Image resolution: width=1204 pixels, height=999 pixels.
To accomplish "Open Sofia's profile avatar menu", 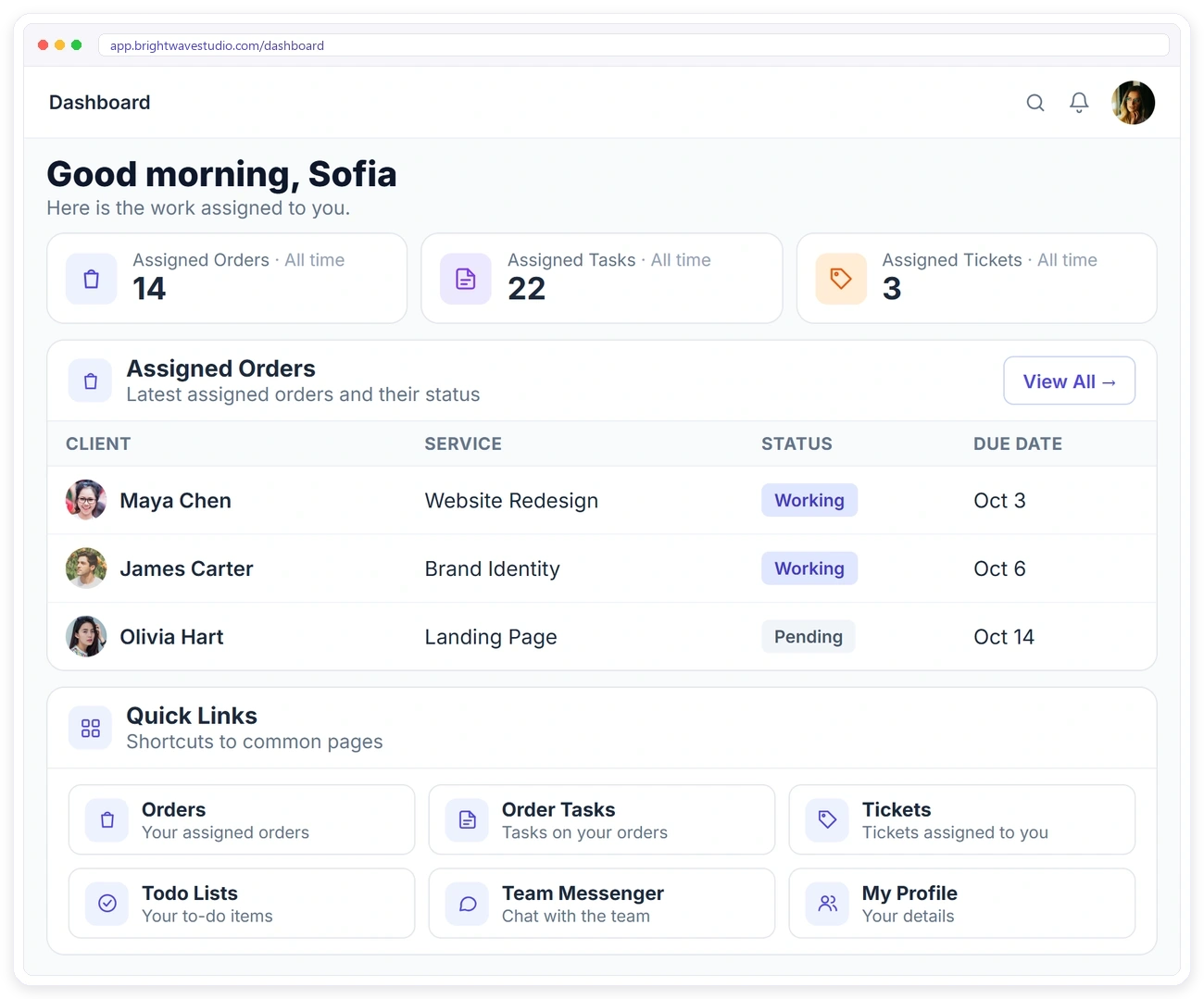I will pyautogui.click(x=1134, y=103).
